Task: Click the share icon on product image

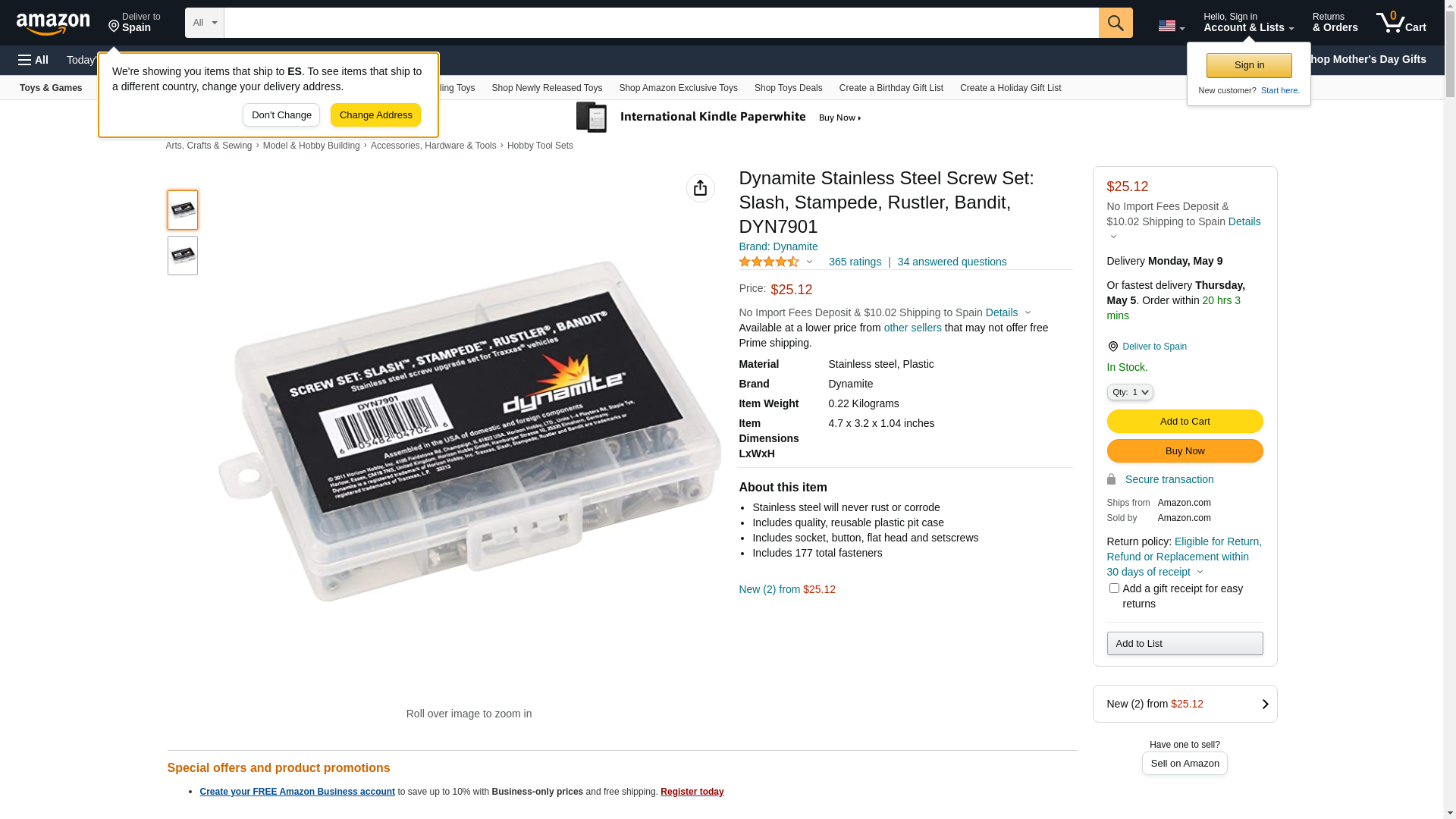Action: [700, 188]
